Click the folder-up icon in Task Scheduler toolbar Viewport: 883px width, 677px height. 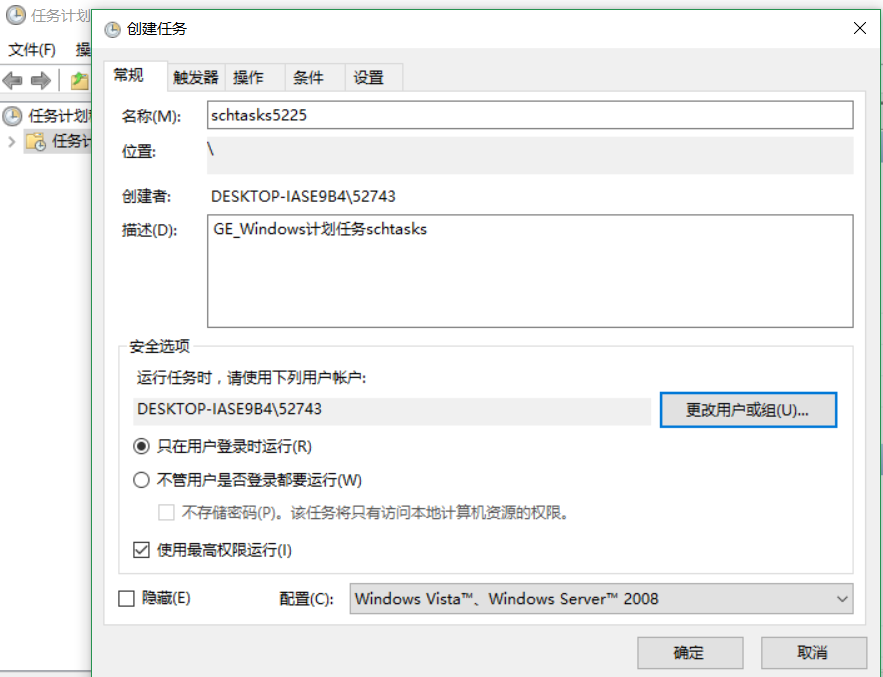(x=79, y=81)
